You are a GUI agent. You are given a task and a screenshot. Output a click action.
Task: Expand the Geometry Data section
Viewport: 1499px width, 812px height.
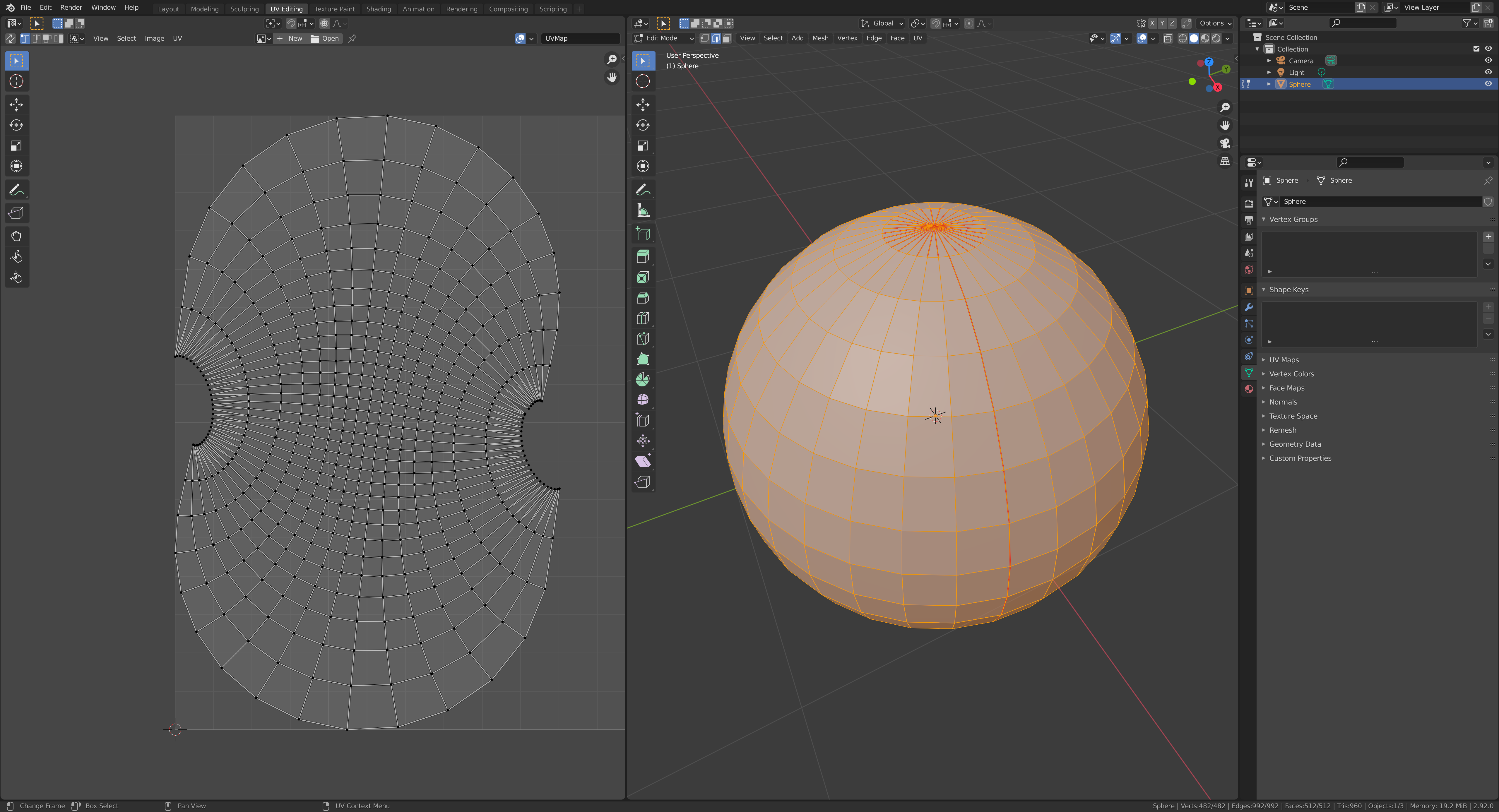(1295, 444)
